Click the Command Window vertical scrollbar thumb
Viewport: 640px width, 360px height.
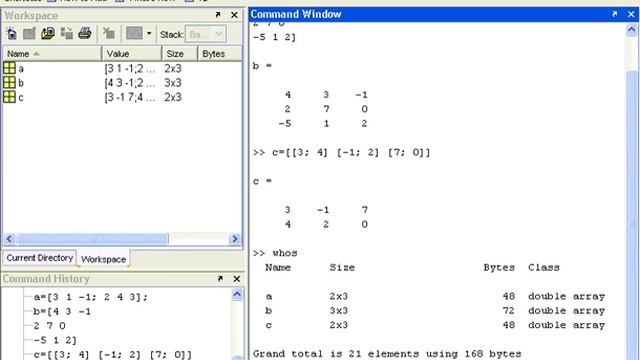click(631, 216)
